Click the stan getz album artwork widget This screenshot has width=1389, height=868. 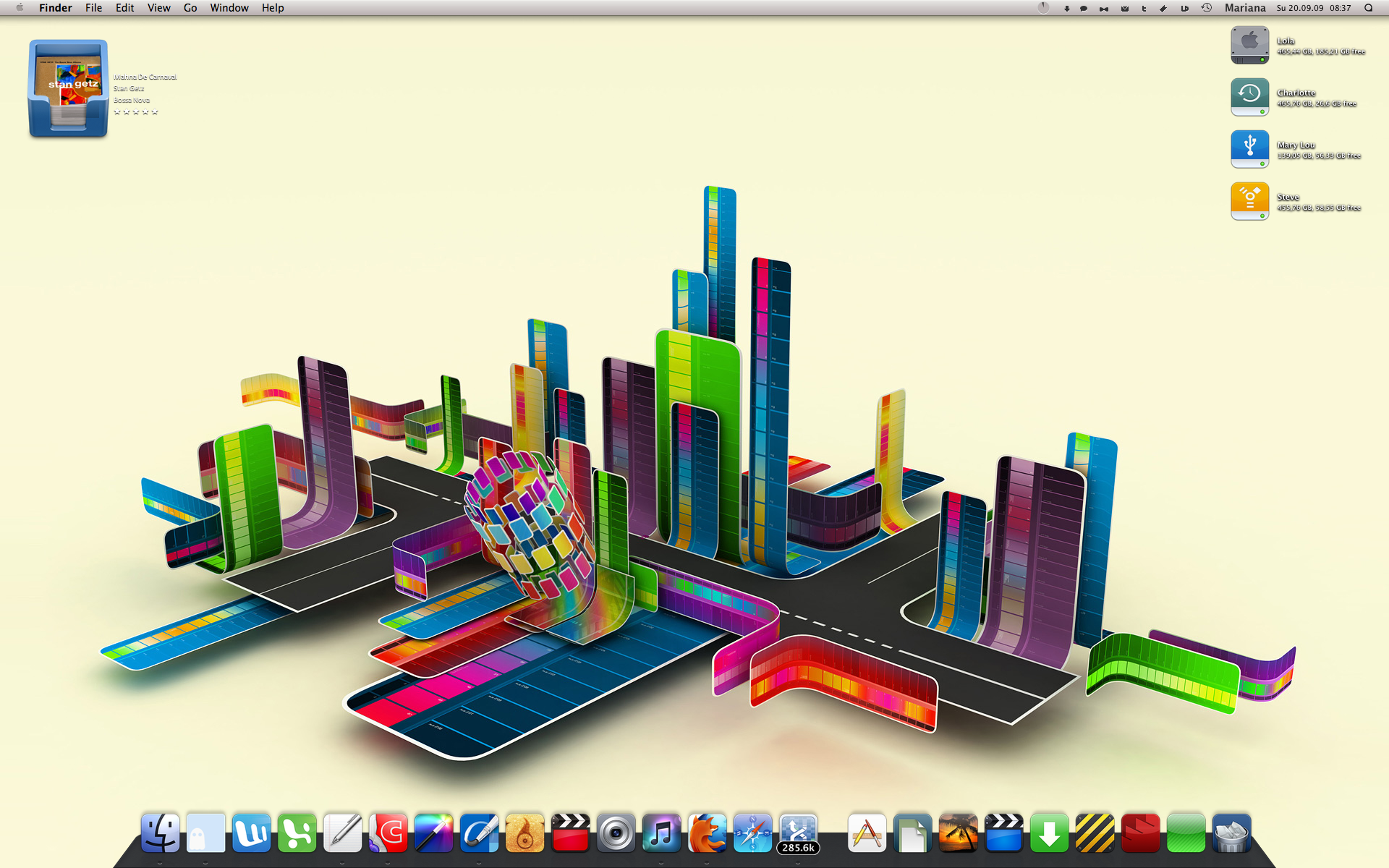click(69, 88)
